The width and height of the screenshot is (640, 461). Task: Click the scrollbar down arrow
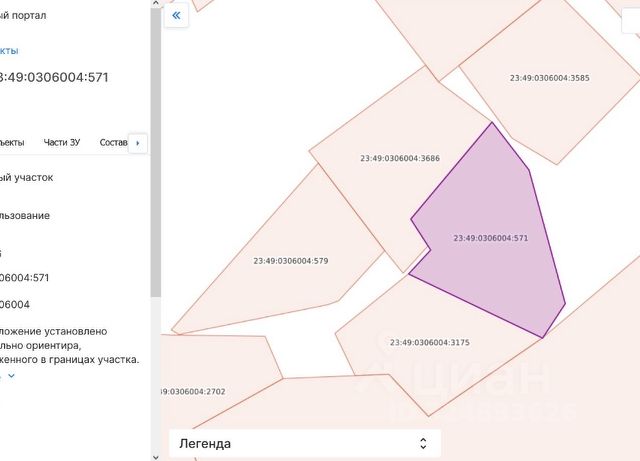[x=155, y=456]
